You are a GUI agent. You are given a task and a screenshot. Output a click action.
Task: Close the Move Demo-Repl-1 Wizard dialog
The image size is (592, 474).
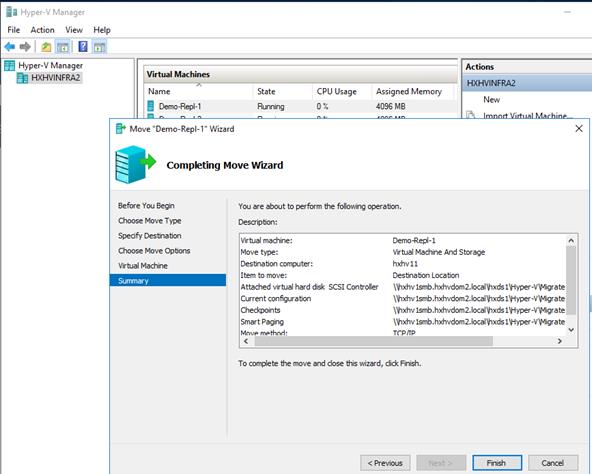[x=579, y=129]
